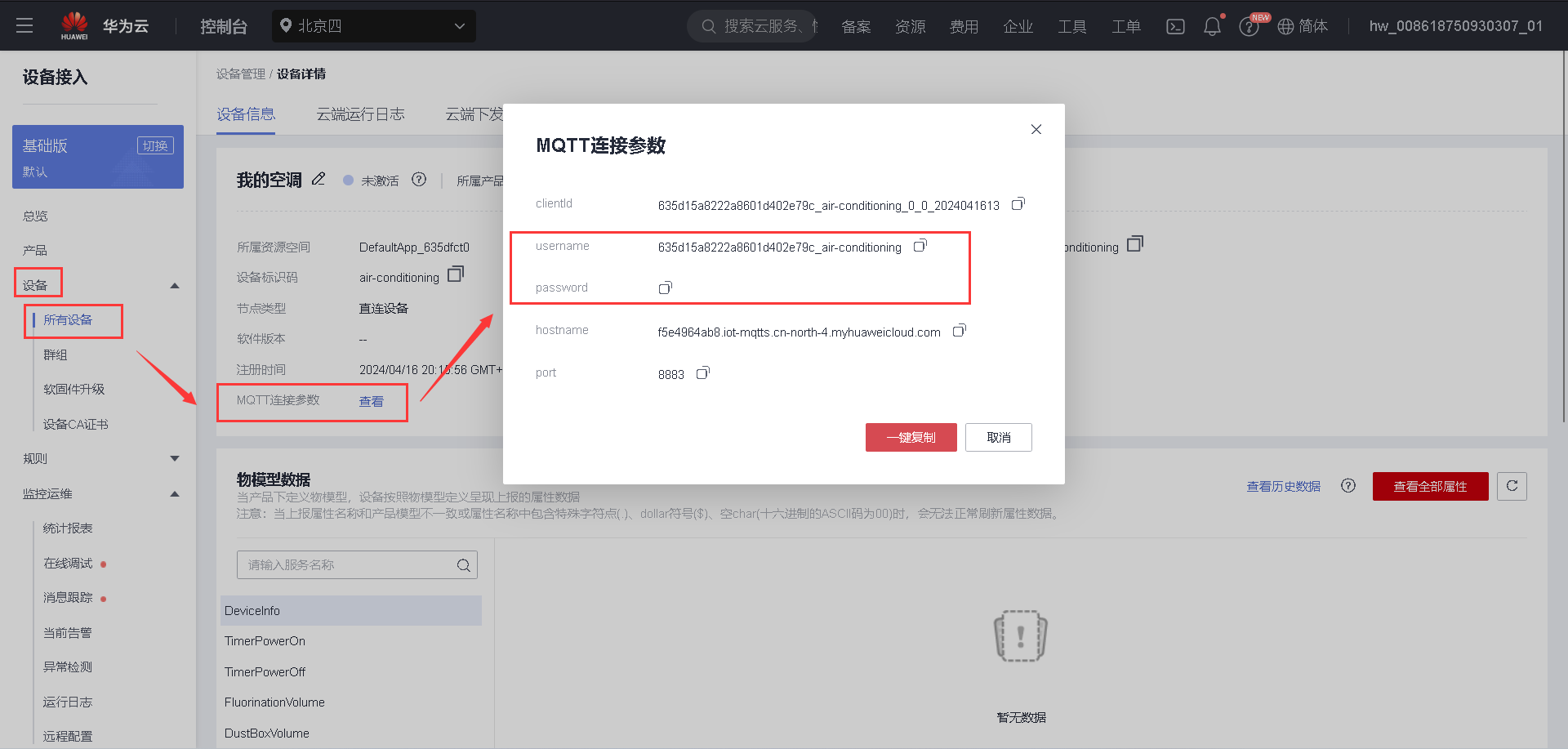Open the notifications bell
Viewport: 1568px width, 749px height.
point(1212,25)
